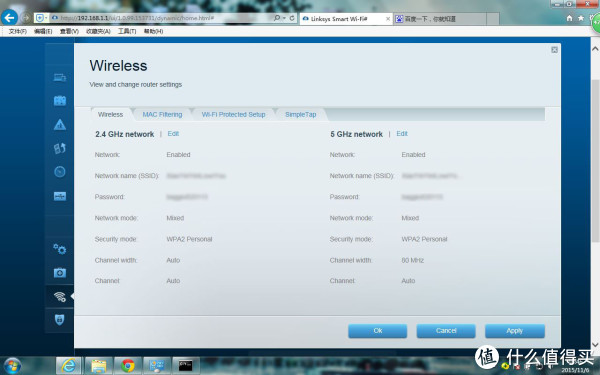600x375 pixels.
Task: Open the SimpleTap tab
Action: pos(300,114)
